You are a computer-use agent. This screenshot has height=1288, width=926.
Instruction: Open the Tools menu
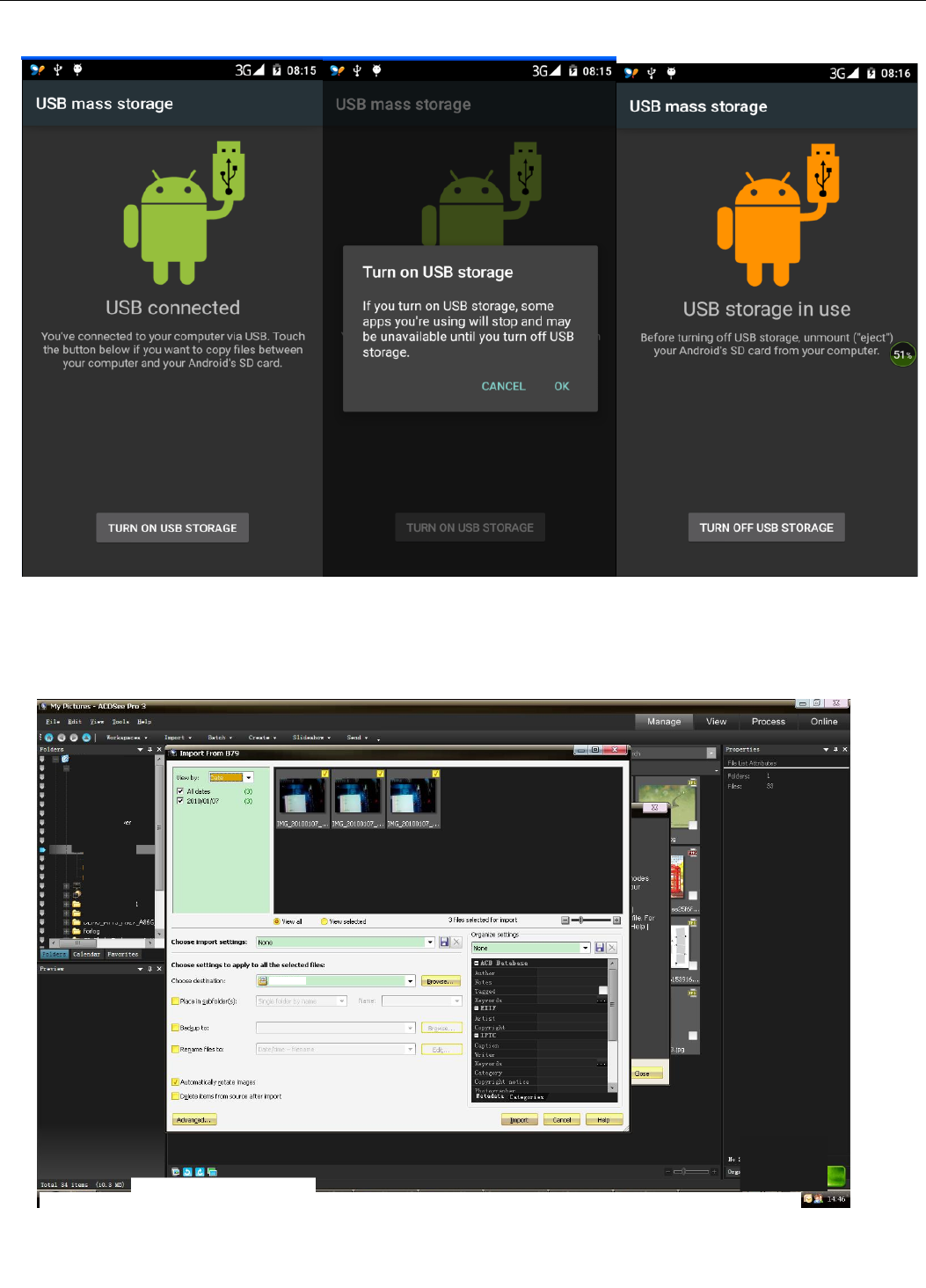[x=120, y=722]
